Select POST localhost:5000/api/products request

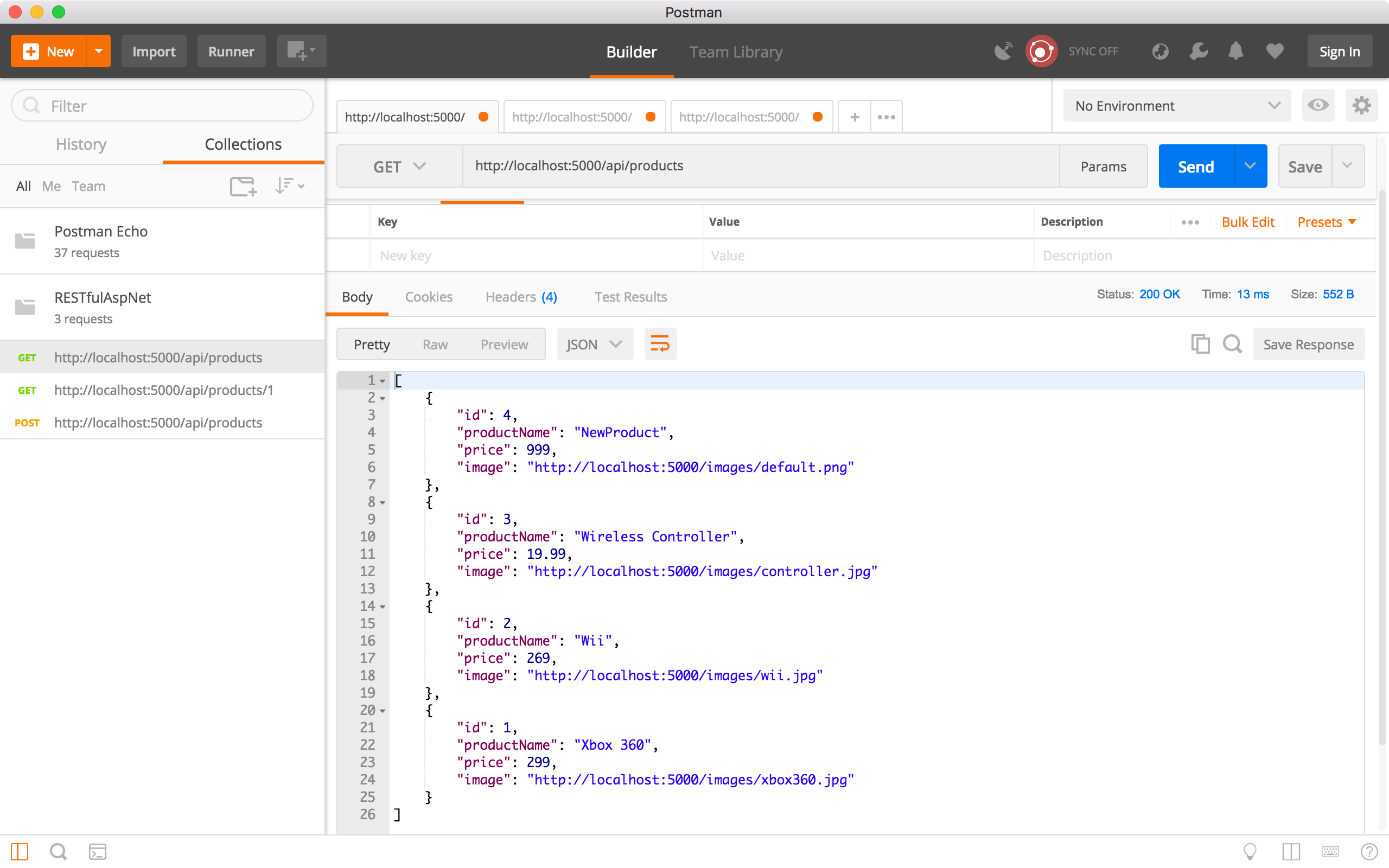[162, 423]
